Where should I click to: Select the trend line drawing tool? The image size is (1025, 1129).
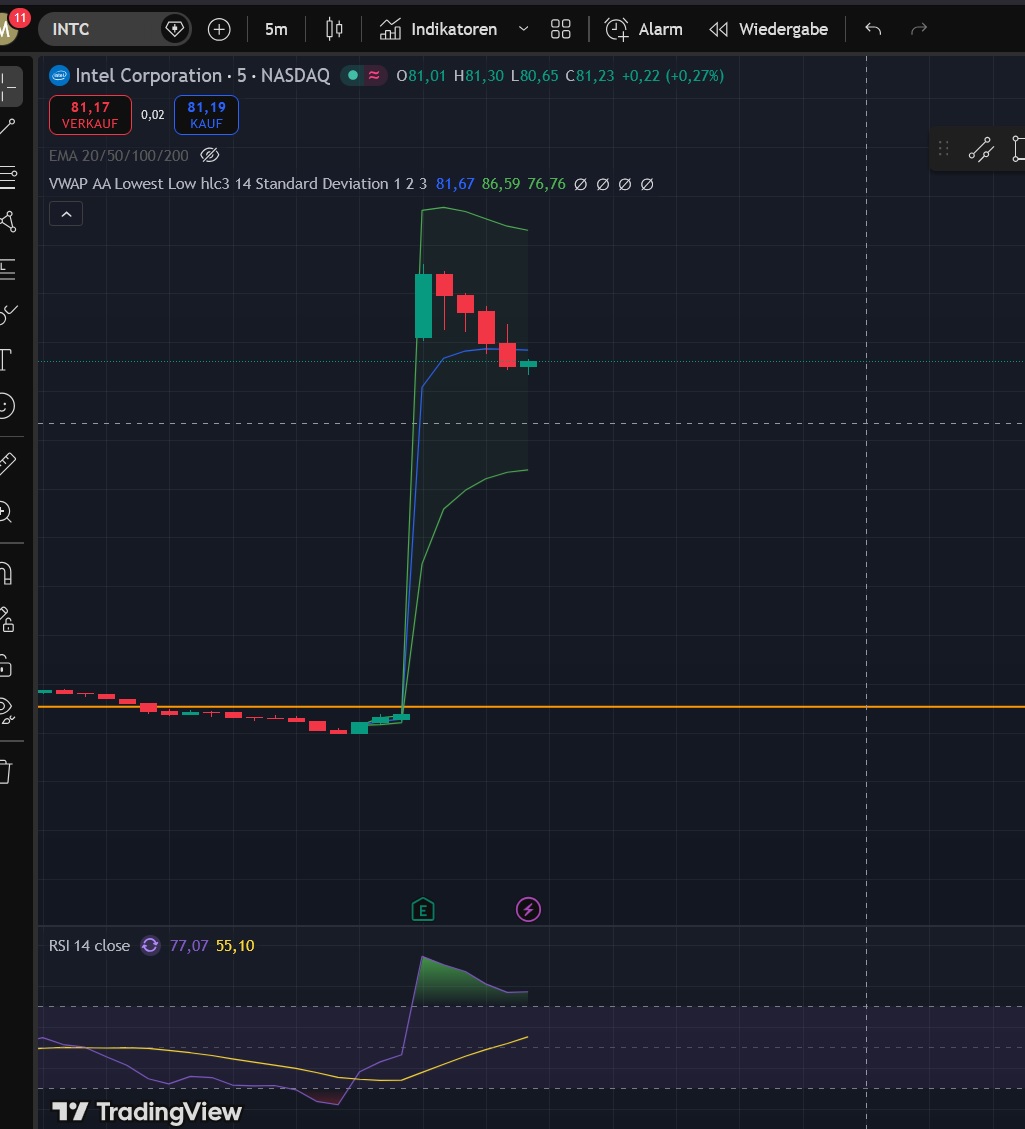[7, 127]
